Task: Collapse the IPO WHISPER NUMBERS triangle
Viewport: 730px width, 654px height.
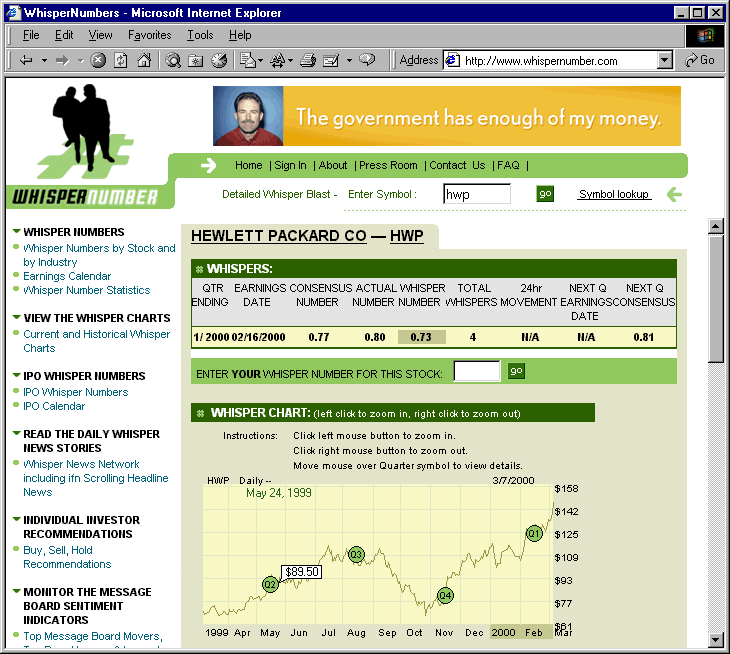Action: tap(16, 375)
